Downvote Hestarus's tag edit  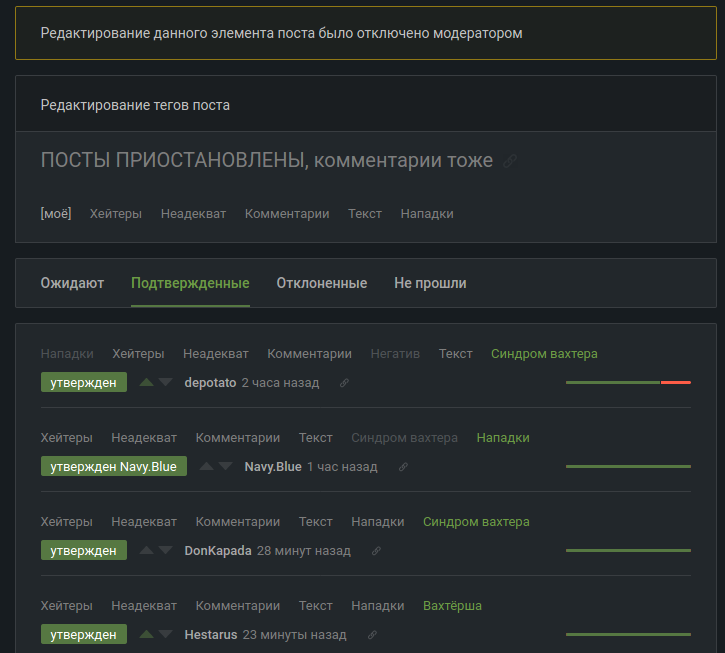click(165, 634)
